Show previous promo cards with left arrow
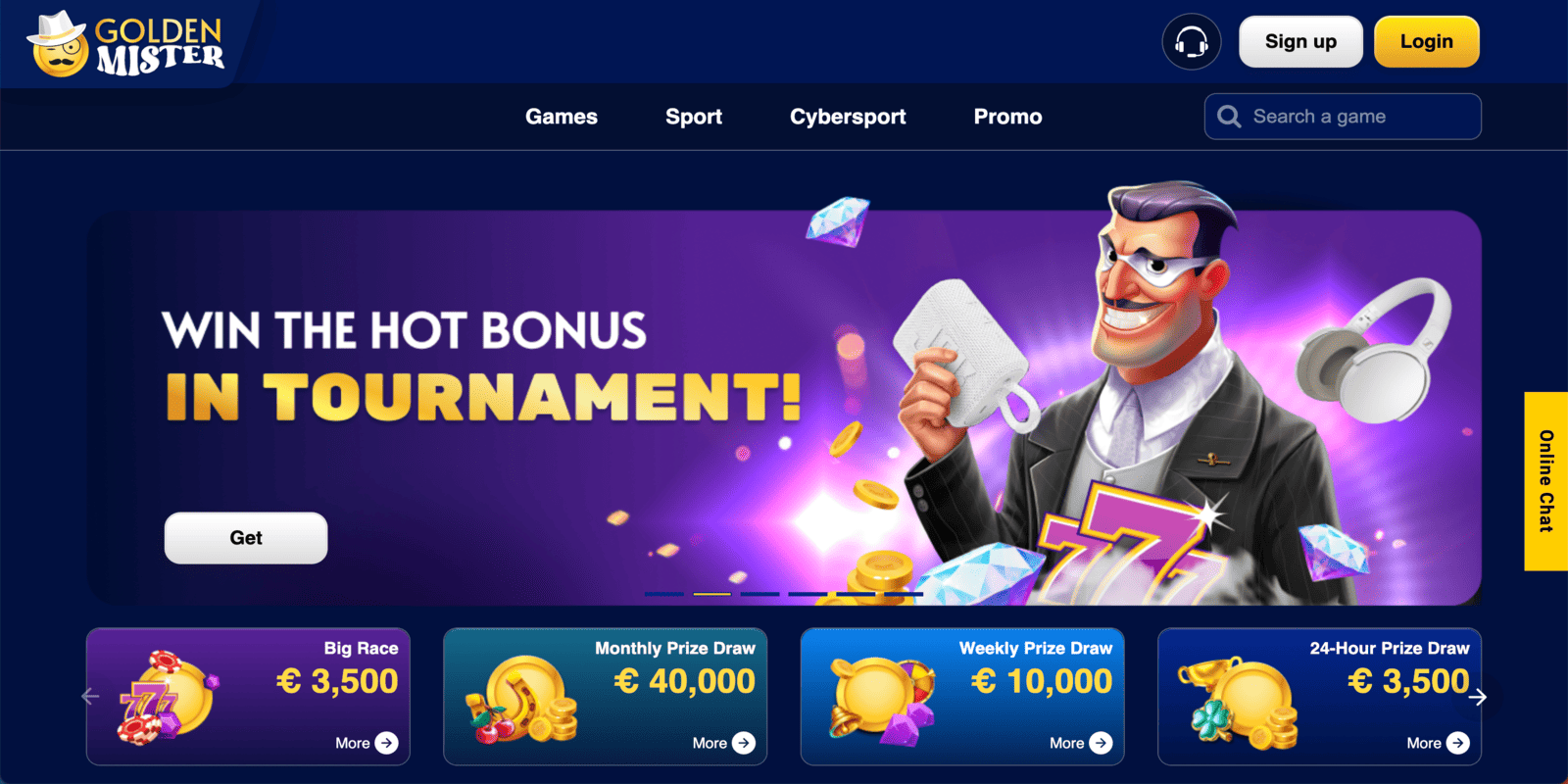This screenshot has width=1568, height=784. coord(90,697)
